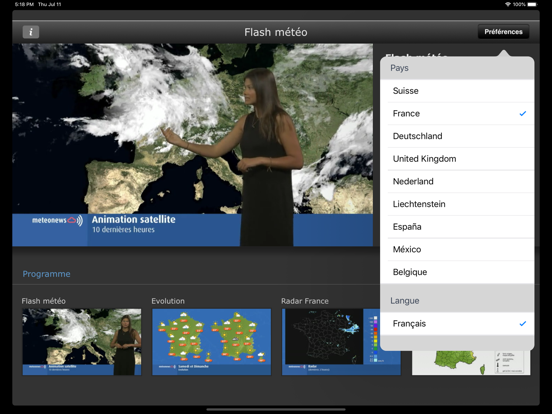Open the Evolution forecast thumbnail
552x414 pixels.
[212, 342]
